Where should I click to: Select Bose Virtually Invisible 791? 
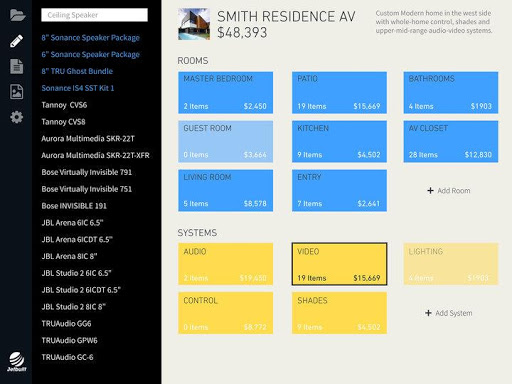pos(87,172)
